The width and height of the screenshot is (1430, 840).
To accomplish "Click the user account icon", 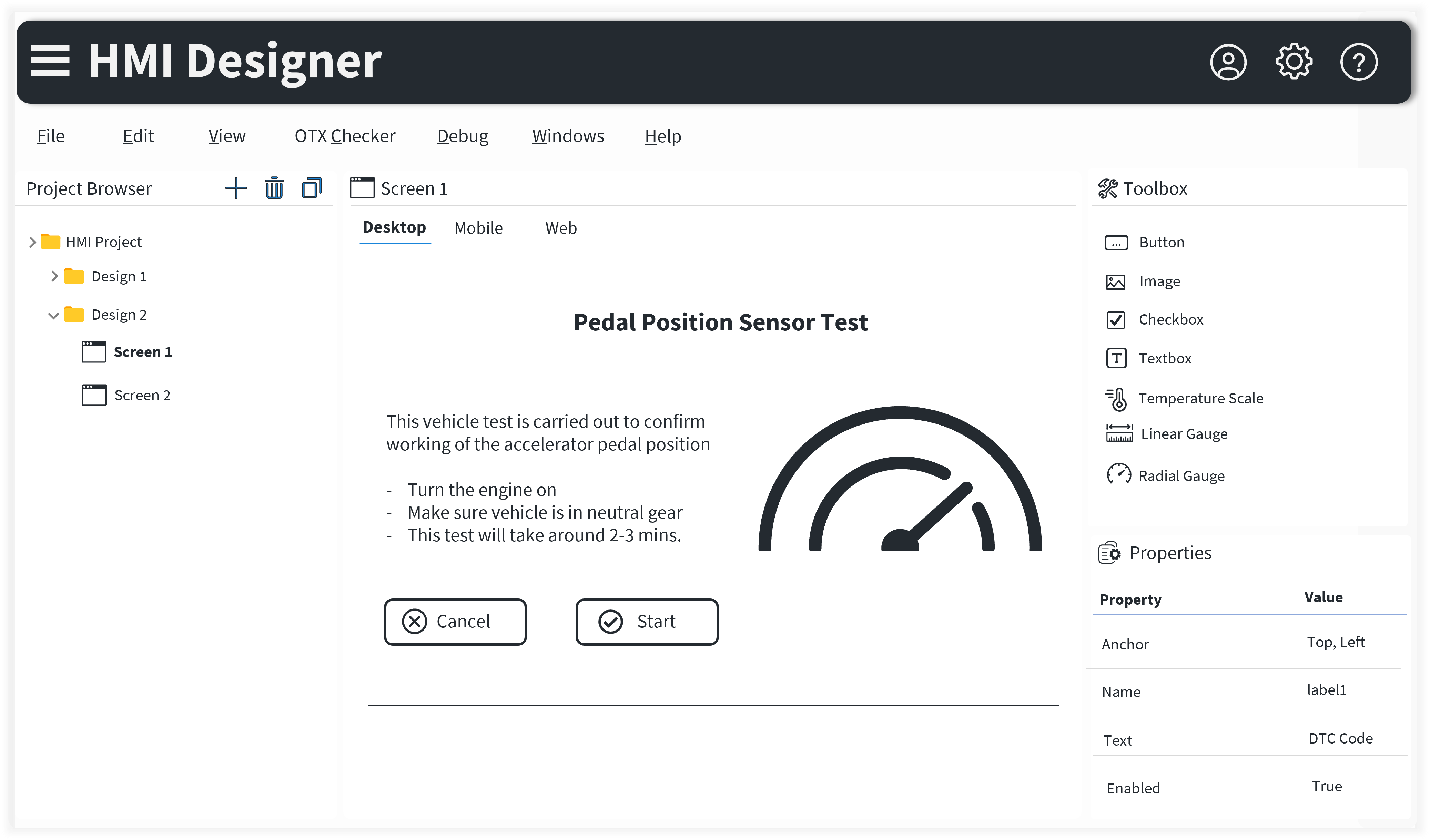I will [x=1228, y=62].
